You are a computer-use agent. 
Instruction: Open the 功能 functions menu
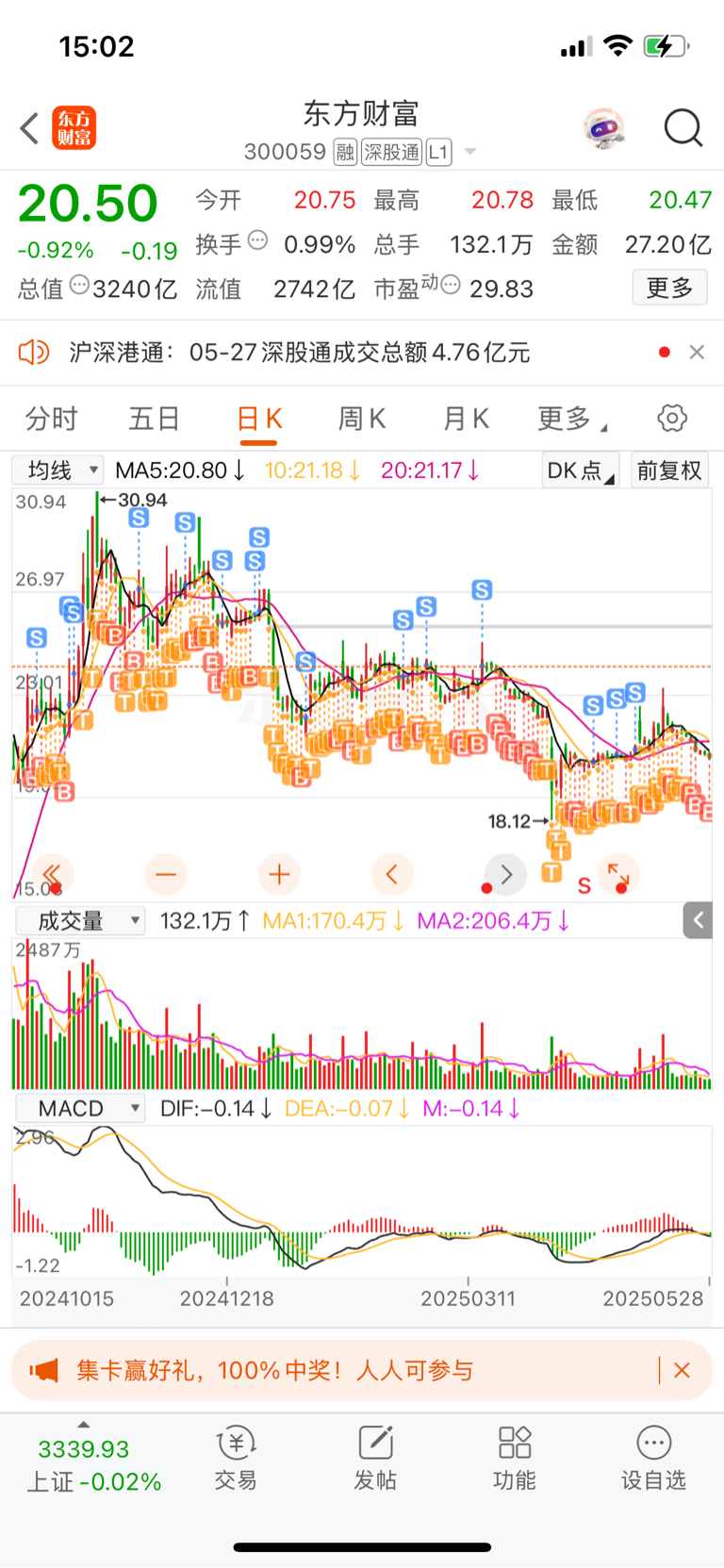pyautogui.click(x=515, y=1458)
